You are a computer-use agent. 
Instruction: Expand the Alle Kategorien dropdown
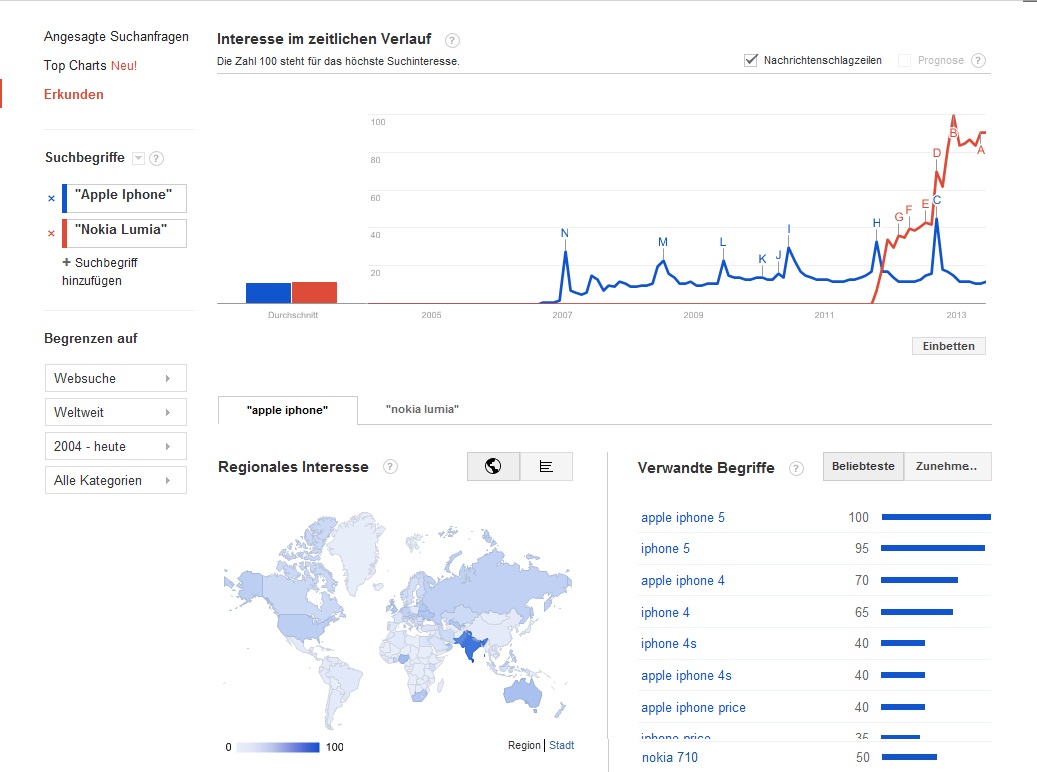tap(115, 481)
